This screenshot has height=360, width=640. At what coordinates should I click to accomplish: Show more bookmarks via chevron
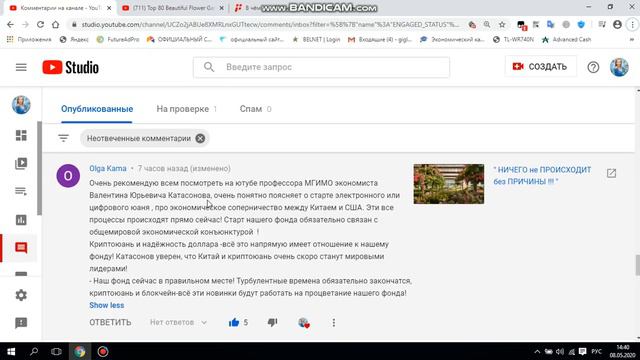[x=632, y=40]
